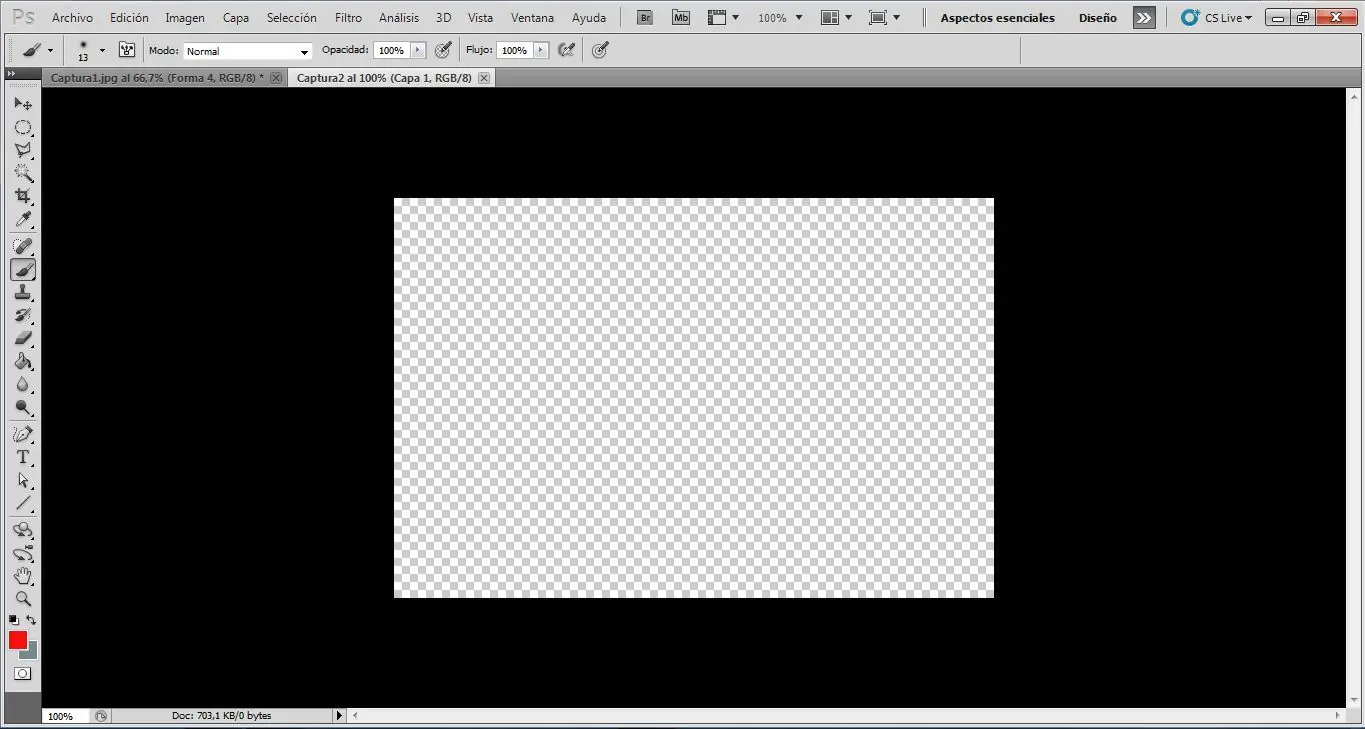
Task: Click the Opacidad percentage field
Action: 391,50
